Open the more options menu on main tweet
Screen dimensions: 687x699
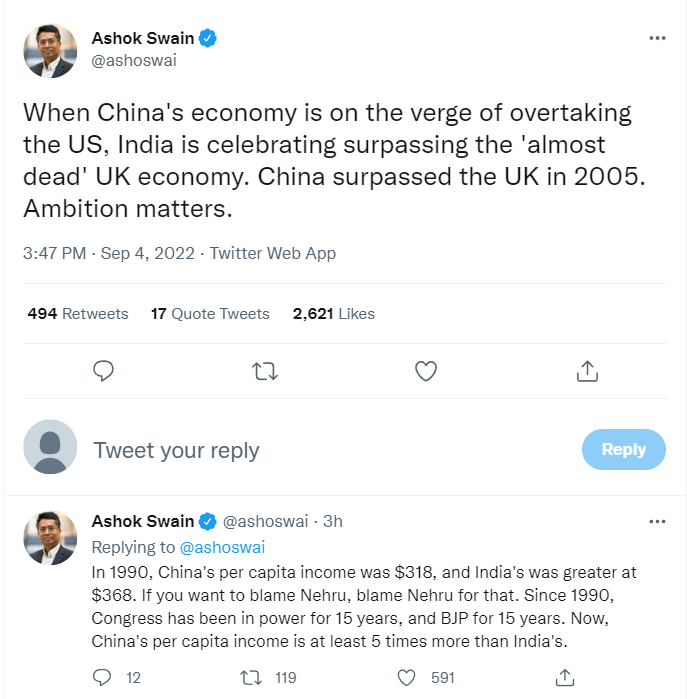[x=657, y=38]
